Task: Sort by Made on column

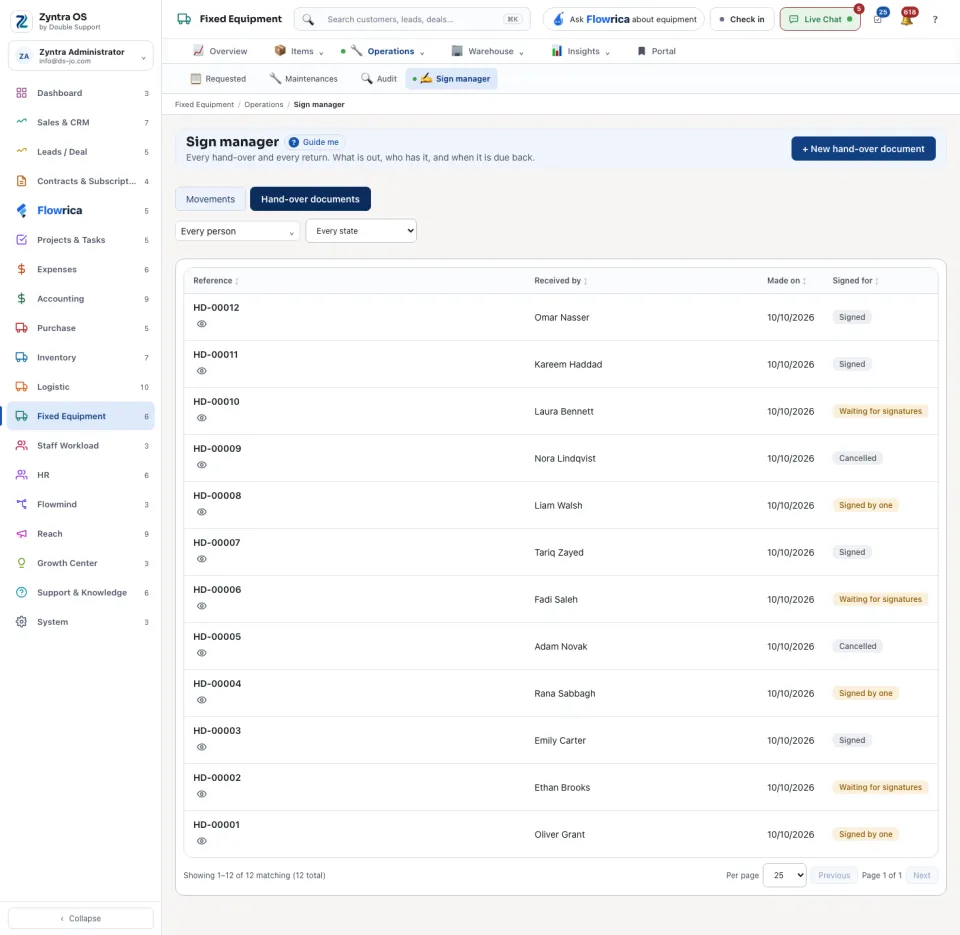Action: coord(787,281)
